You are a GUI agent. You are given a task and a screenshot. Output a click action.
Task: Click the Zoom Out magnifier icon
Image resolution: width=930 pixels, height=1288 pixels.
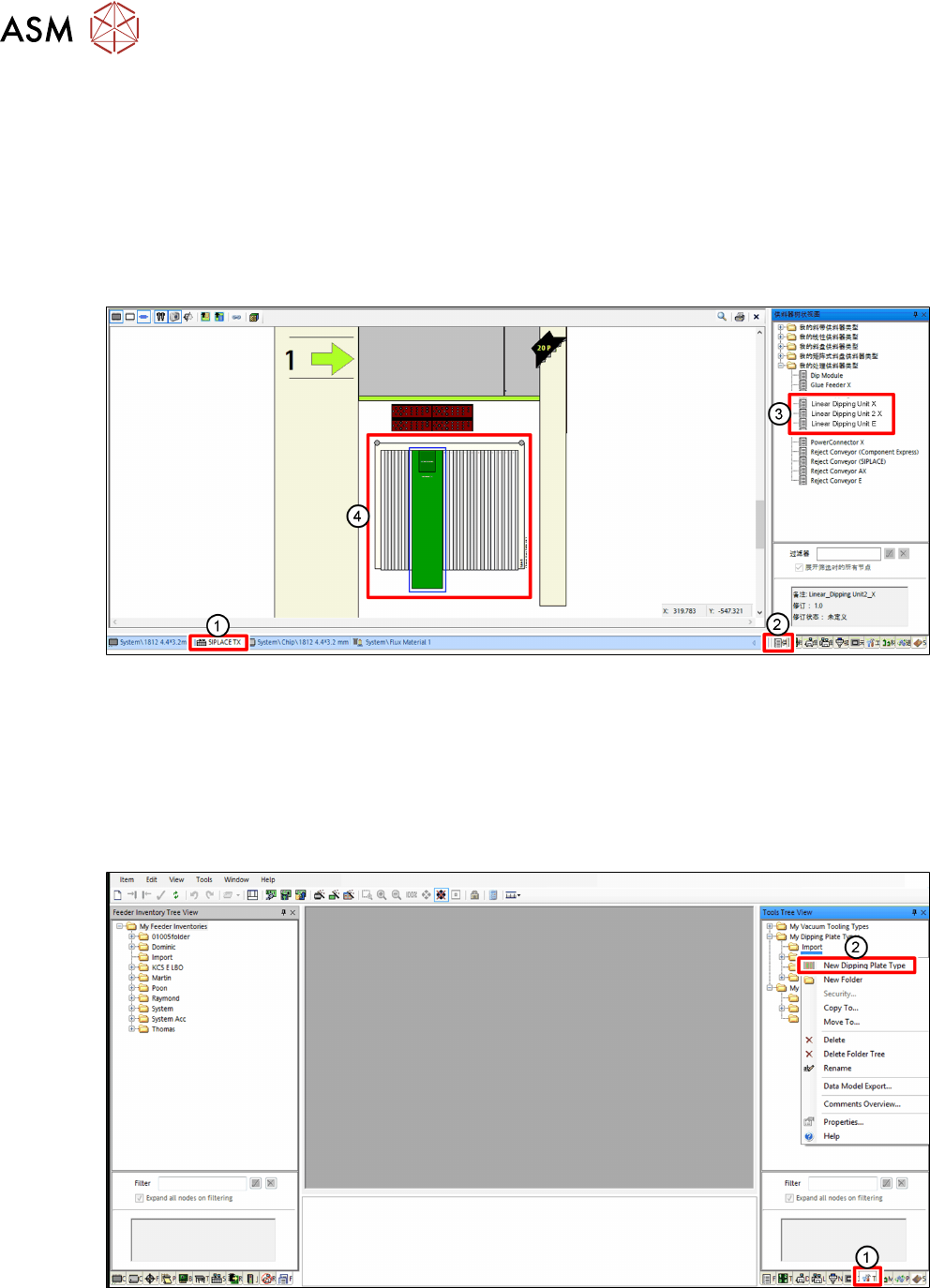[x=397, y=895]
